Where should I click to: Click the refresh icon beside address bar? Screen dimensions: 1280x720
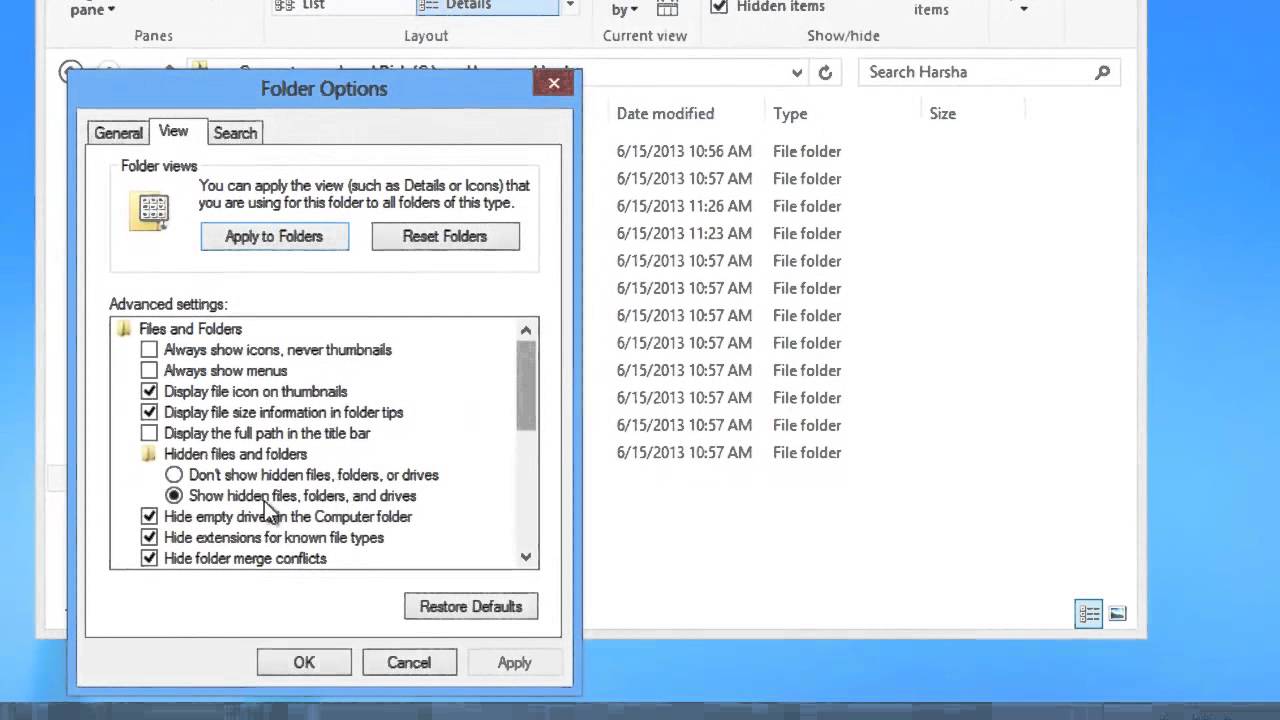[825, 72]
